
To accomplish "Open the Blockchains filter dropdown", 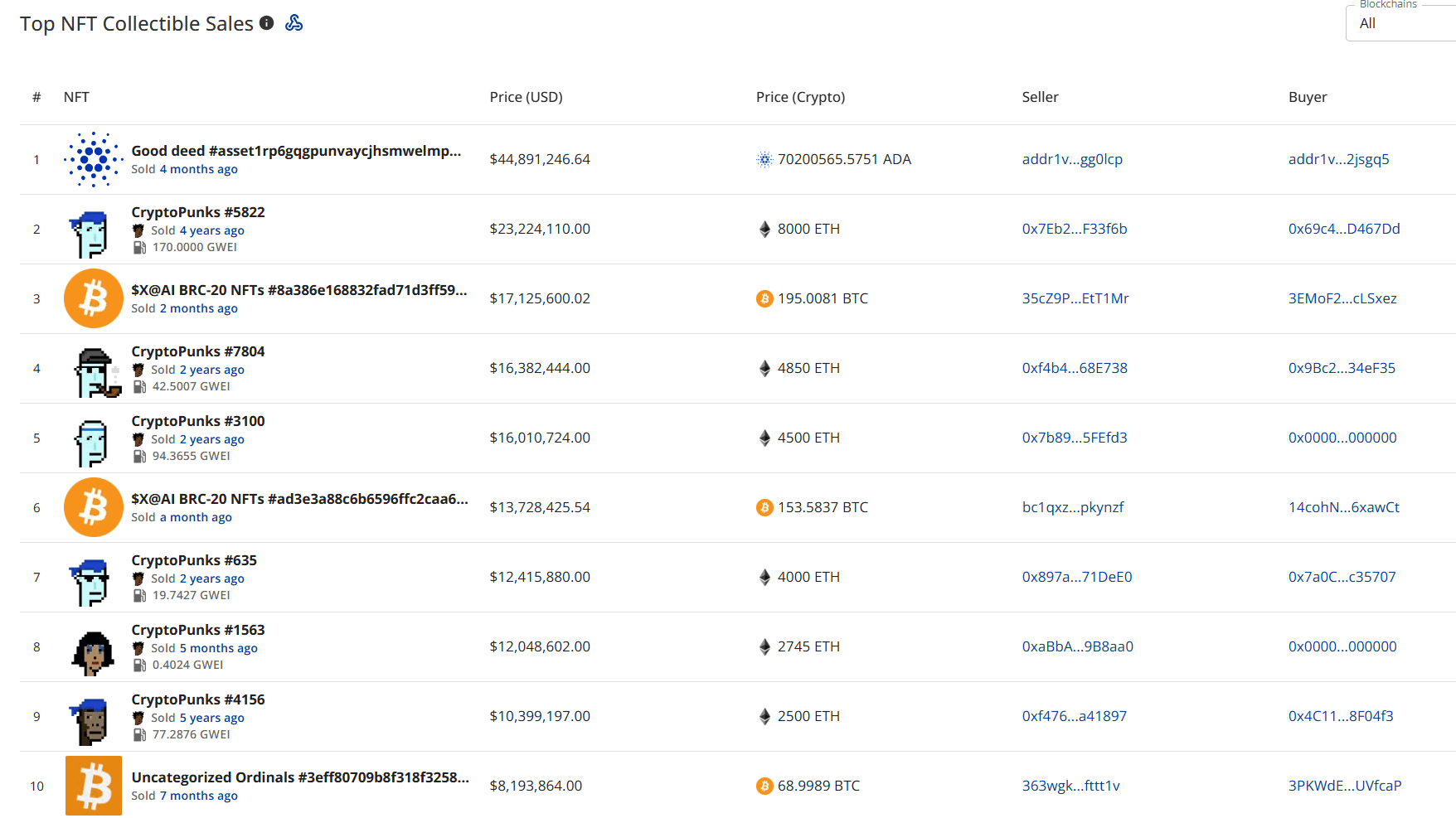I will point(1400,23).
